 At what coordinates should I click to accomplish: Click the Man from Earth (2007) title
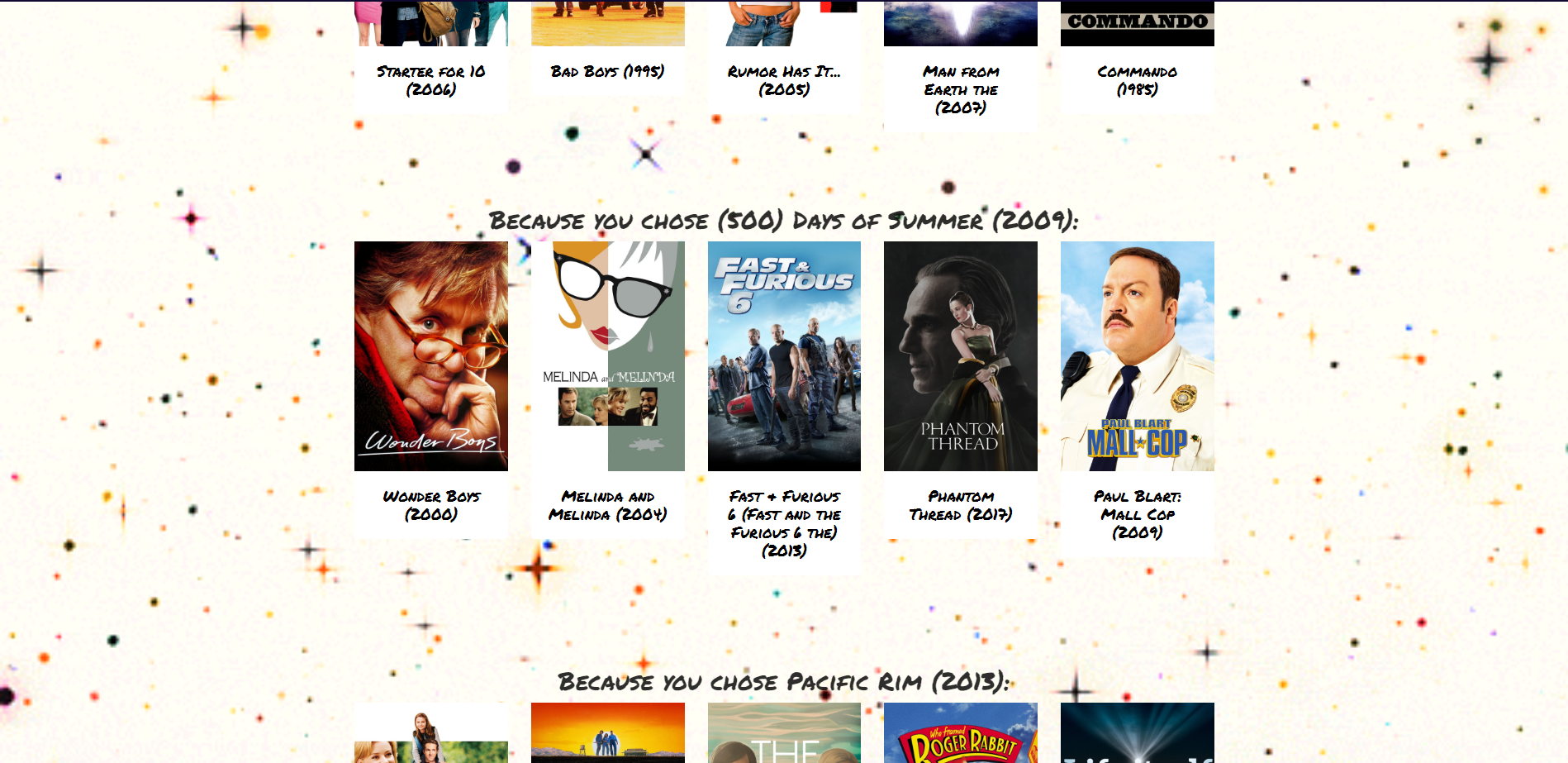click(x=961, y=89)
